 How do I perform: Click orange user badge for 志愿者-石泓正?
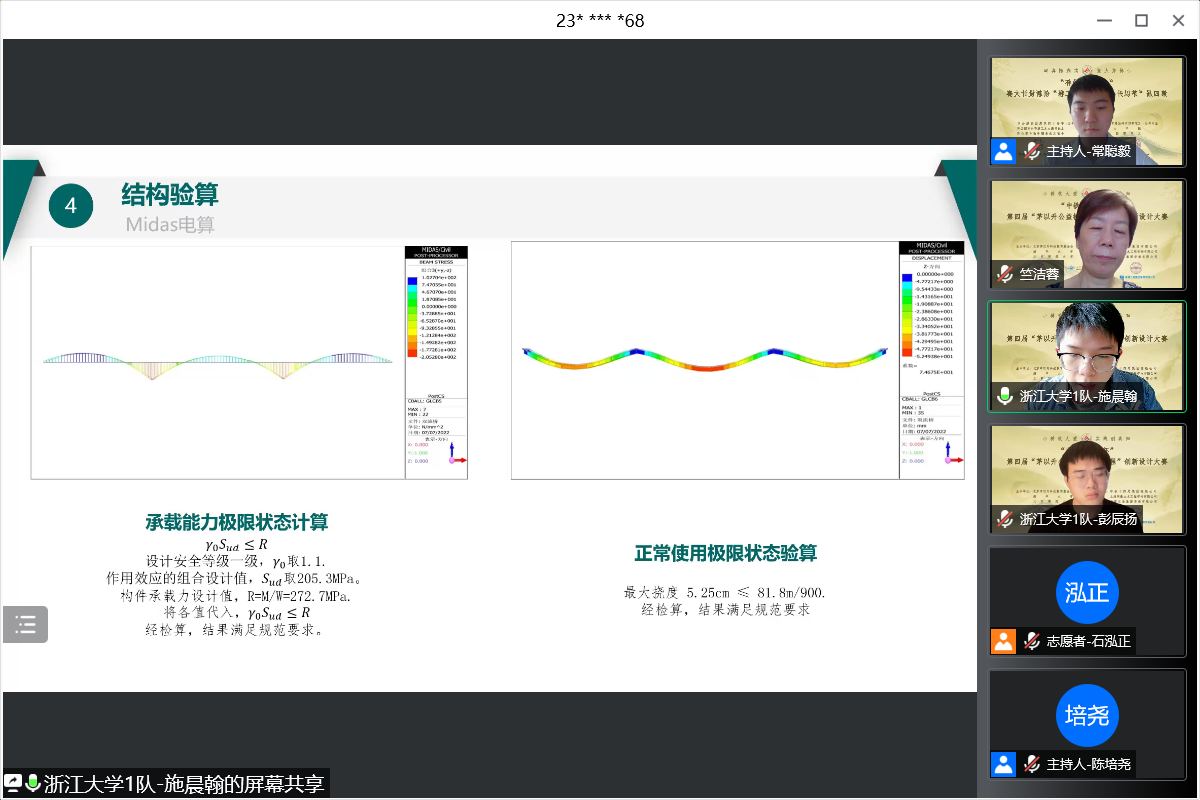point(1003,641)
